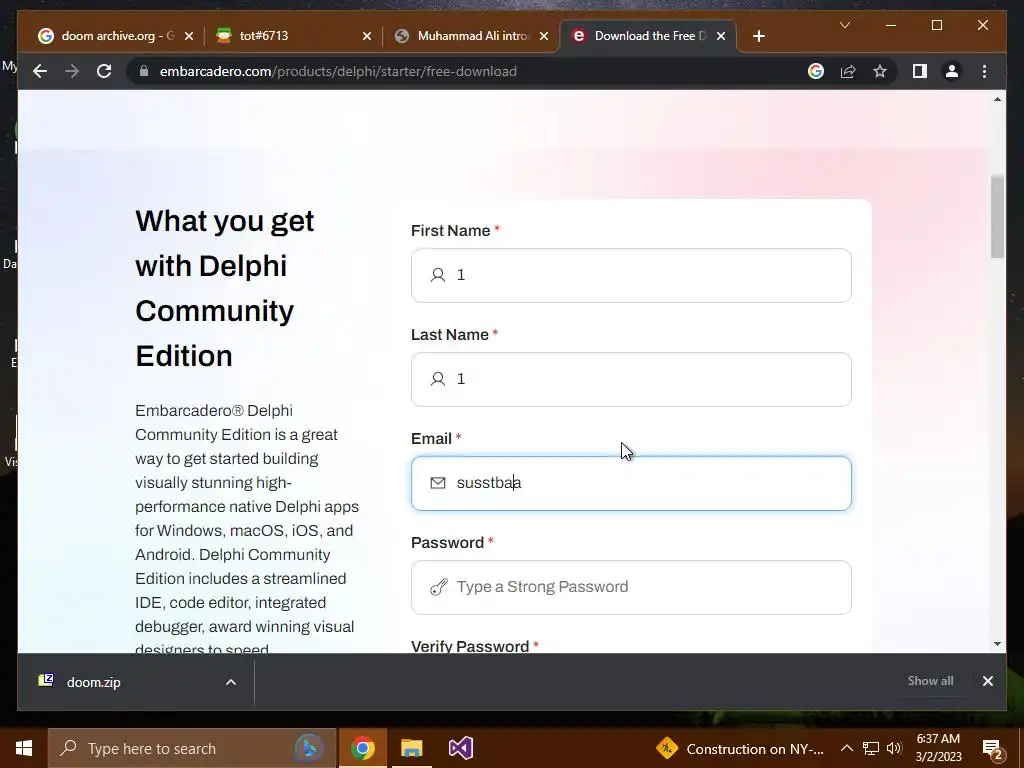The image size is (1024, 768).
Task: Click the scrollbar down arrow
Action: [x=997, y=644]
